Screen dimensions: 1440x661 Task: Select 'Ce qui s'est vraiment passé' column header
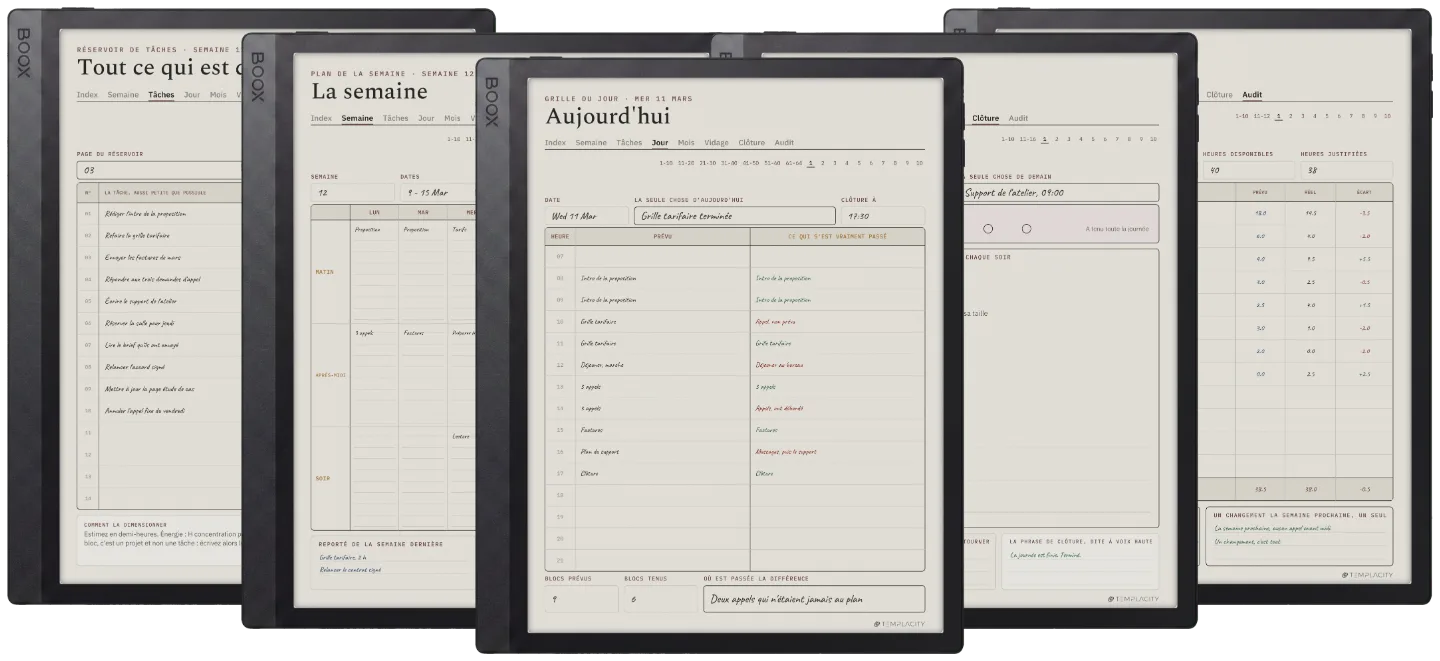point(836,236)
